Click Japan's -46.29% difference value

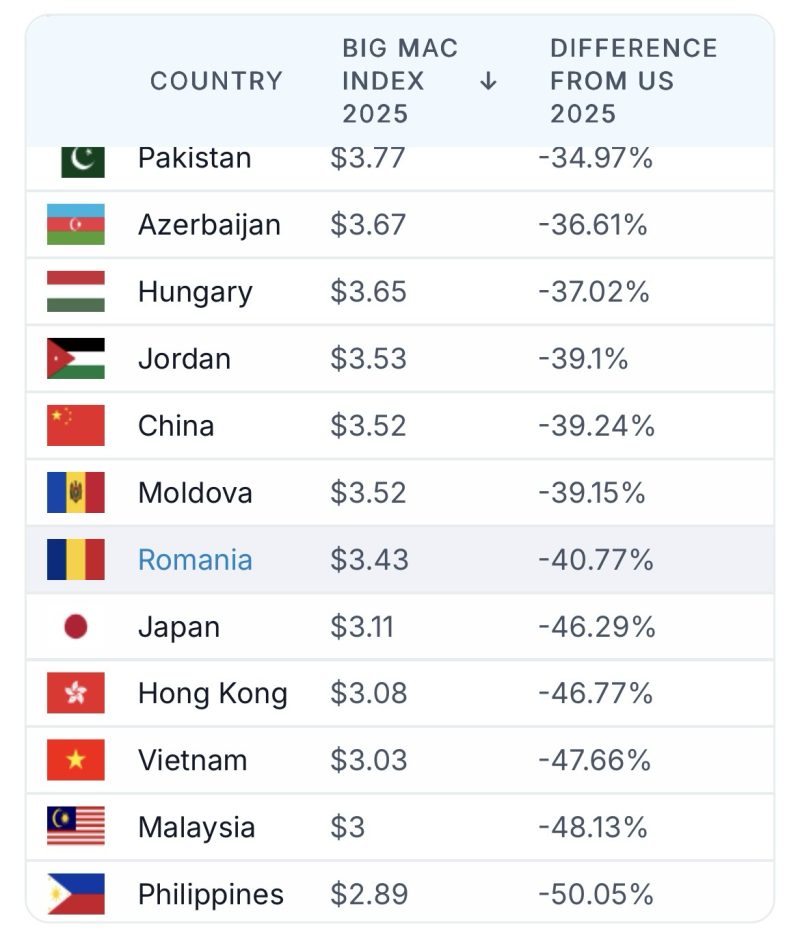596,627
